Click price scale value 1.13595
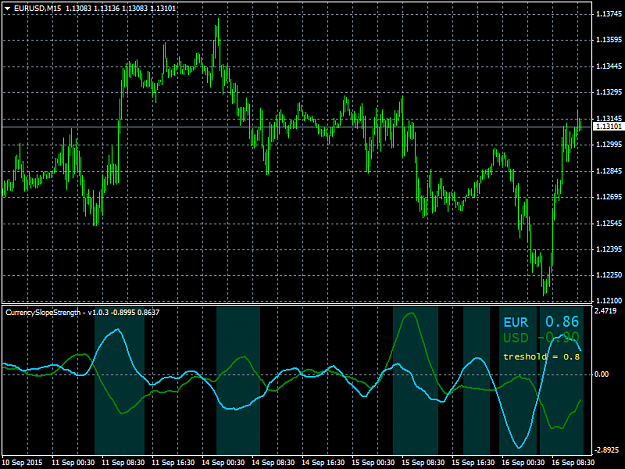Screen dimensions: 625x469 coord(609,40)
